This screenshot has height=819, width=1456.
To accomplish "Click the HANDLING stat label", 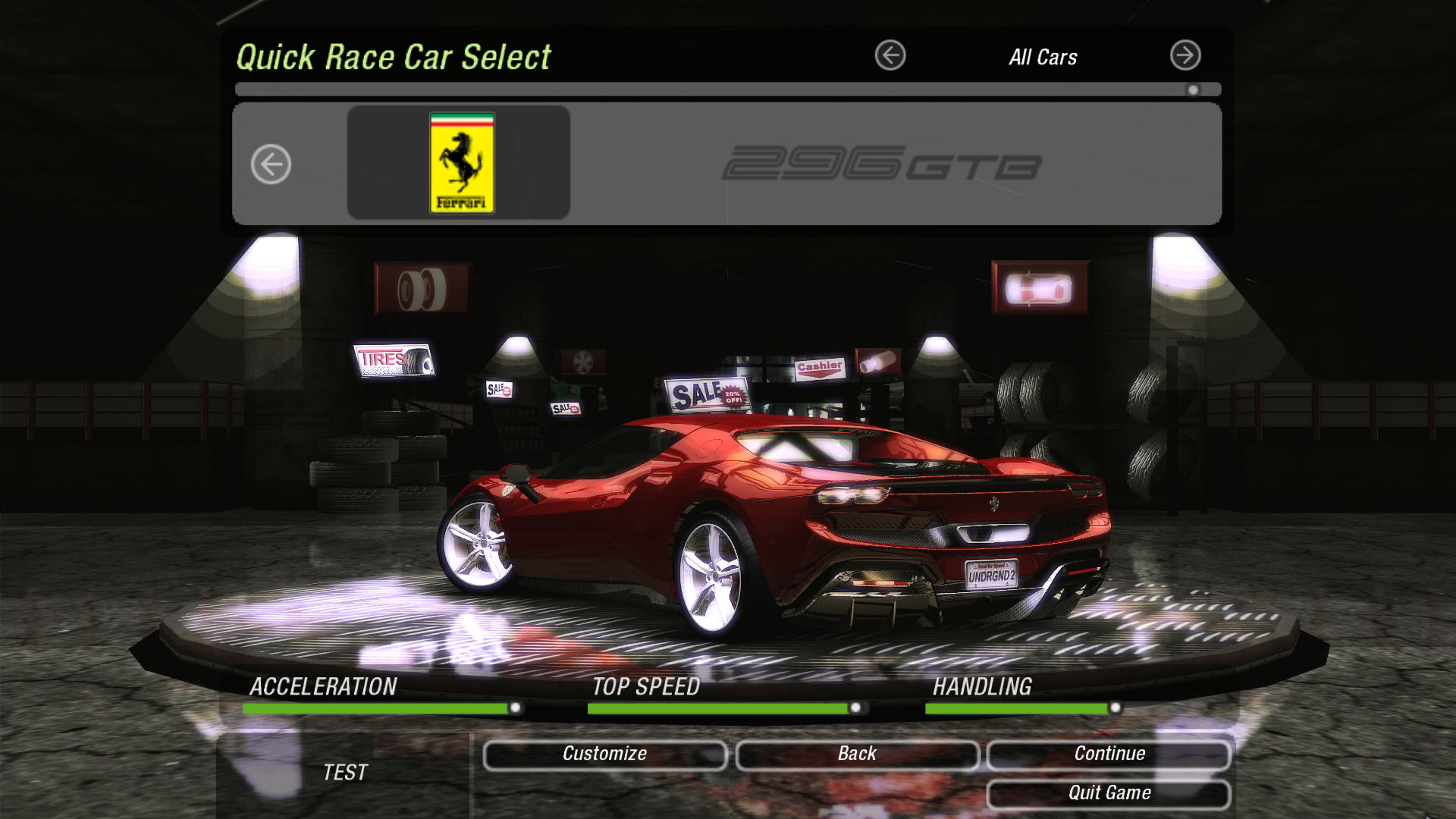I will click(x=982, y=687).
